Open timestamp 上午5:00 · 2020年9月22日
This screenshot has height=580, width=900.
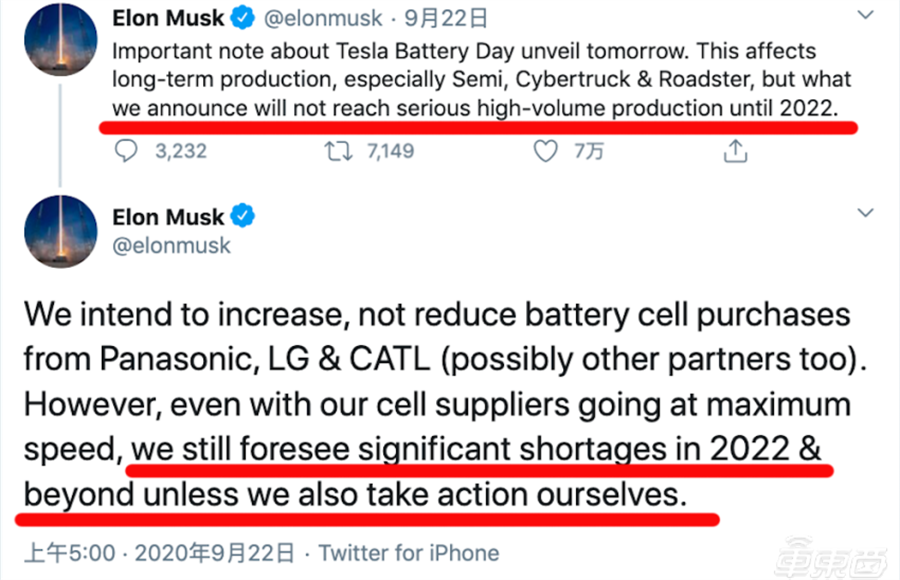159,554
